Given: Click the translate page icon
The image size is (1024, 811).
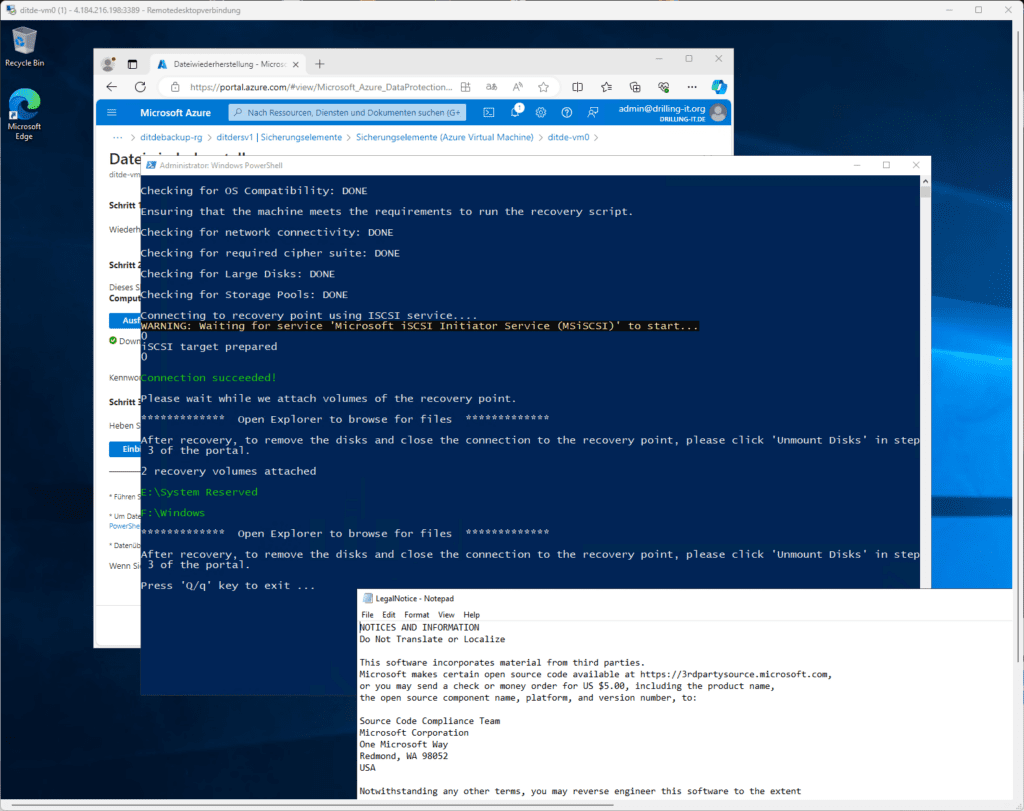Looking at the screenshot, I should point(491,87).
